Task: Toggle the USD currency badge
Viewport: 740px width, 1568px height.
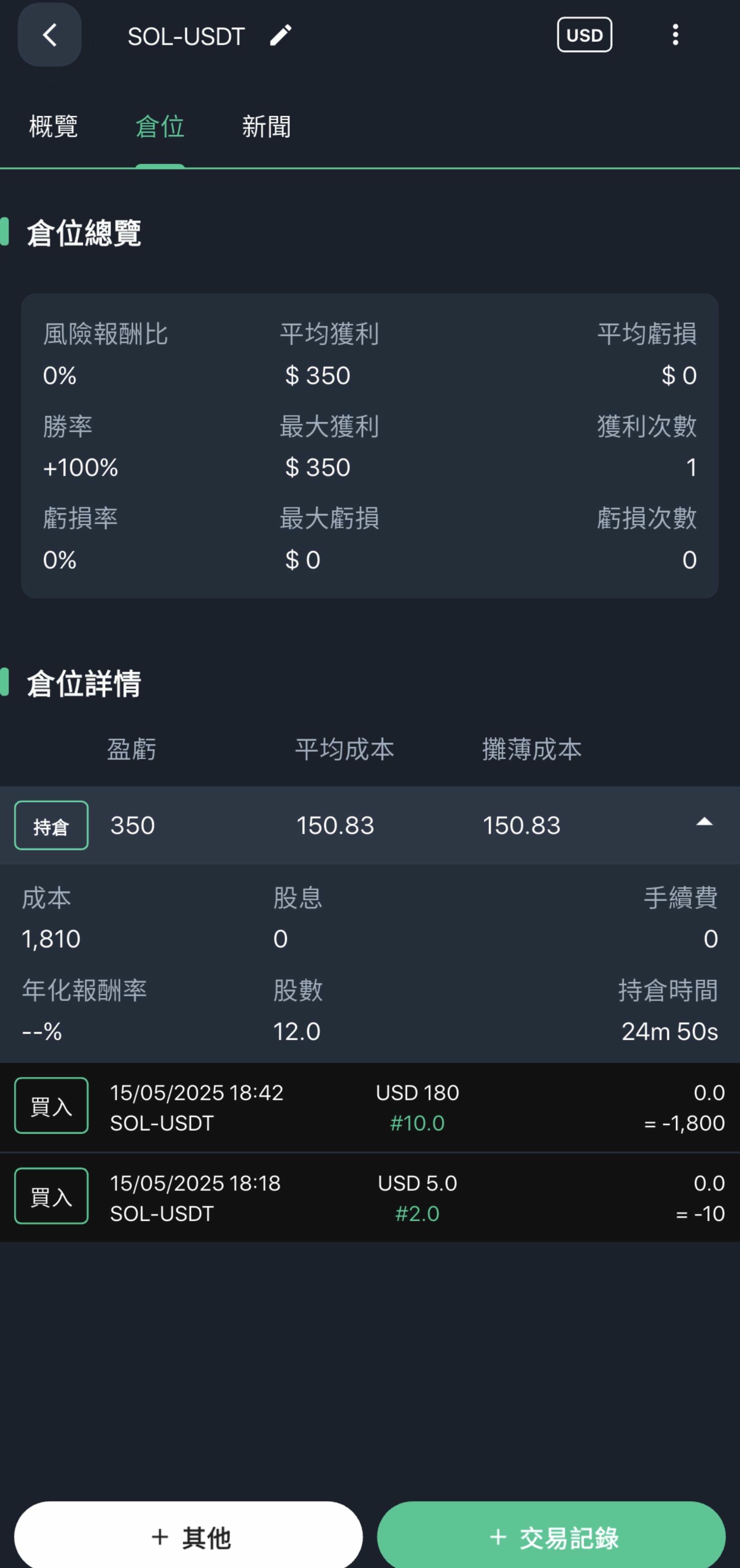Action: coord(584,35)
